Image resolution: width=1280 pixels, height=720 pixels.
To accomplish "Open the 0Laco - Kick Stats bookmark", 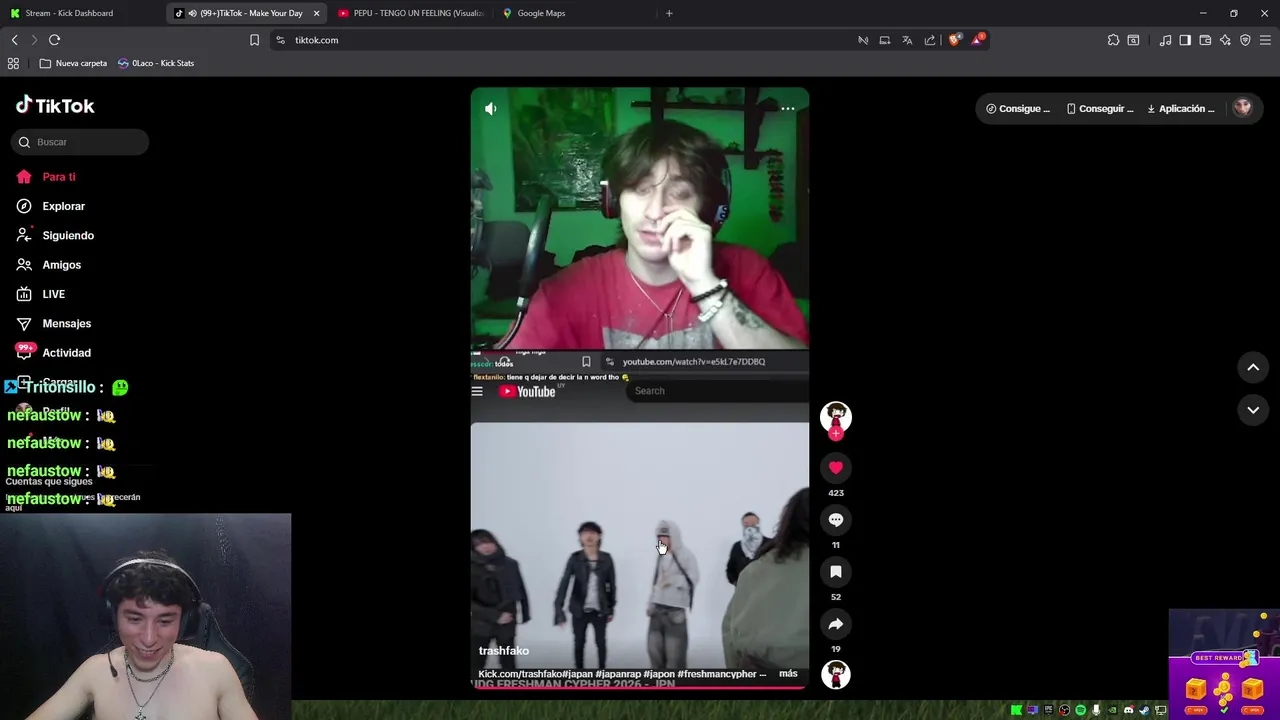I will pos(156,63).
